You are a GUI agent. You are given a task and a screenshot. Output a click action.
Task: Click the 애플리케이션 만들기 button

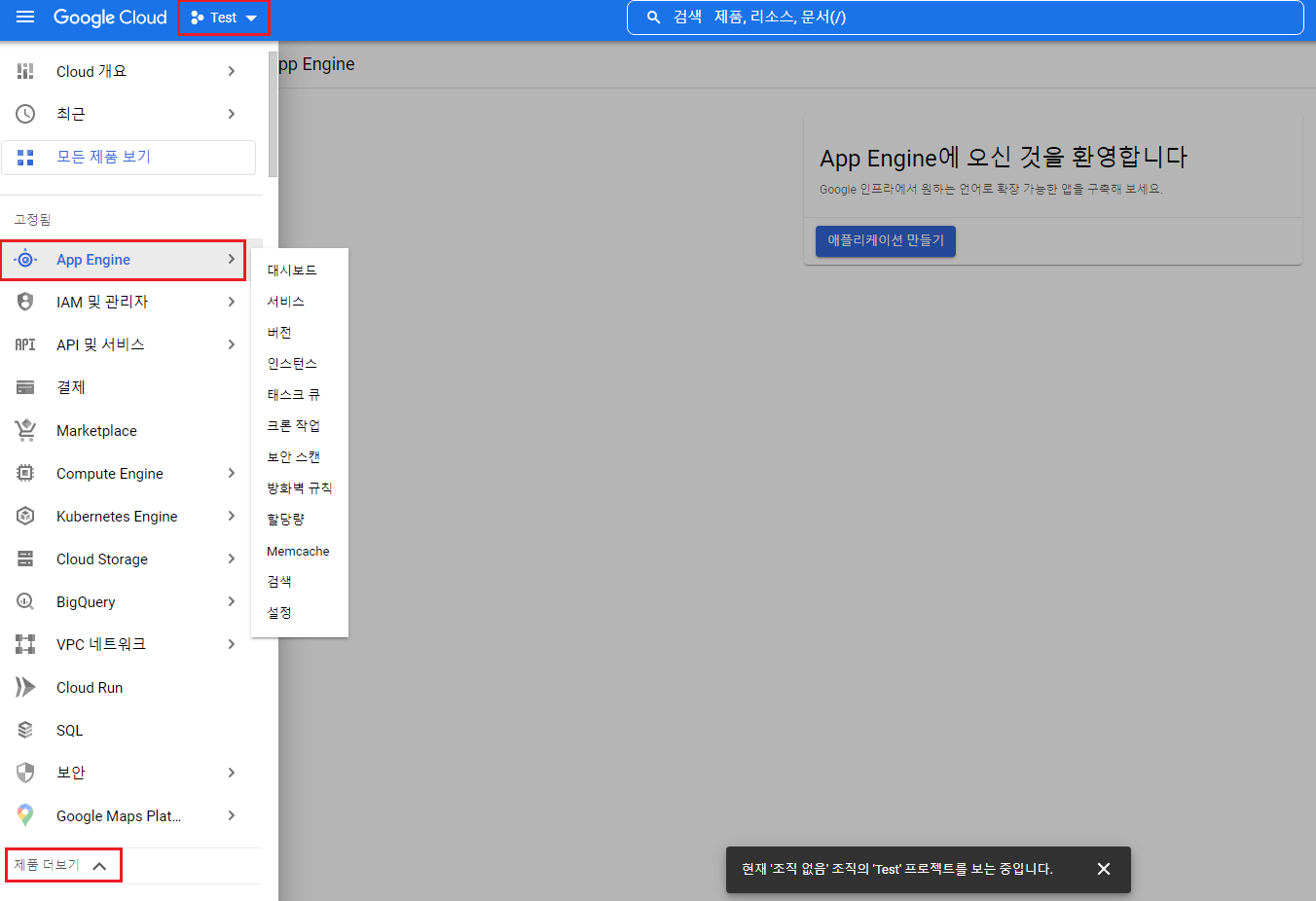pyautogui.click(x=886, y=240)
